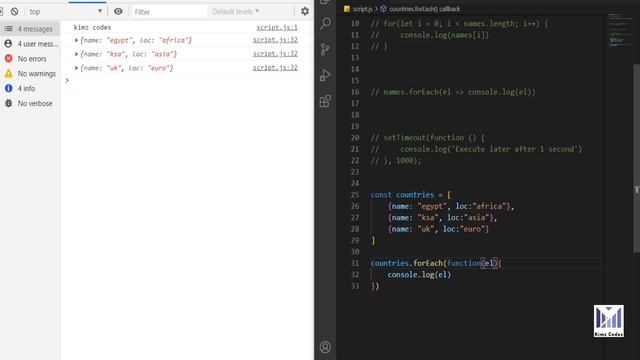Select '4 user messages' sidebar entry
Screen dimensions: 640x360
[30, 44]
